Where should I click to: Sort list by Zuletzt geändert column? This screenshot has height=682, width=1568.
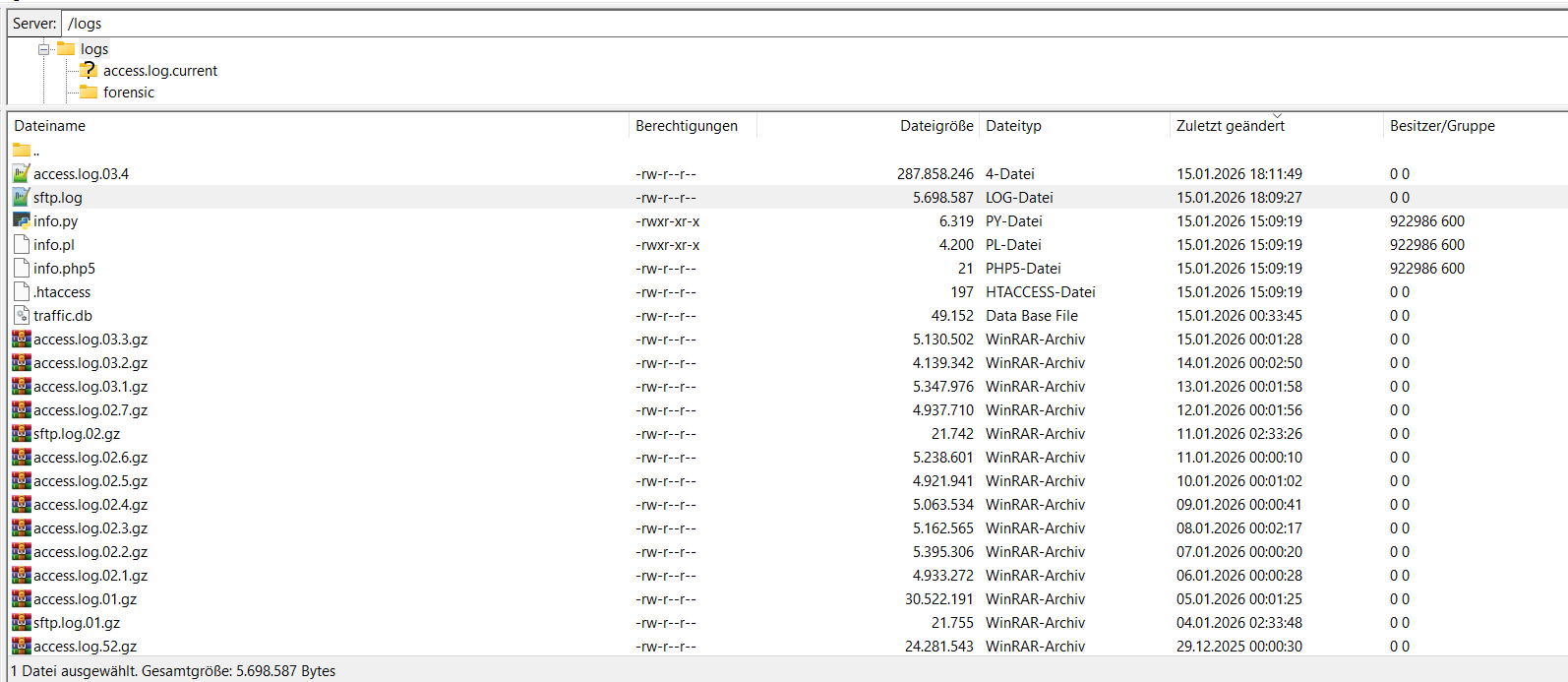tap(1230, 126)
